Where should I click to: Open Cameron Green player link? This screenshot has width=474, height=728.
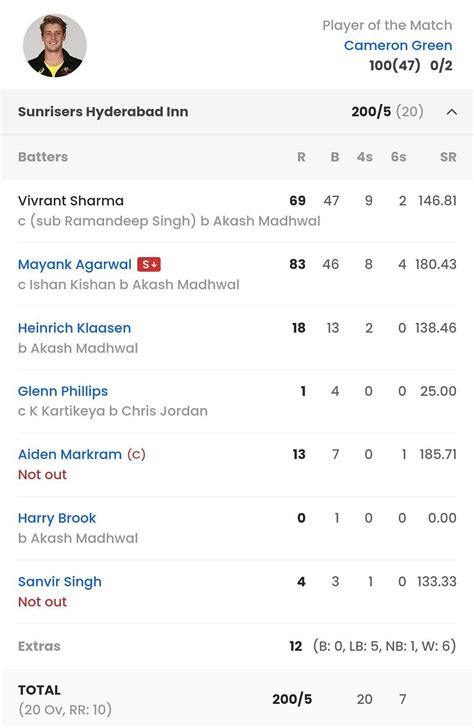pos(398,46)
